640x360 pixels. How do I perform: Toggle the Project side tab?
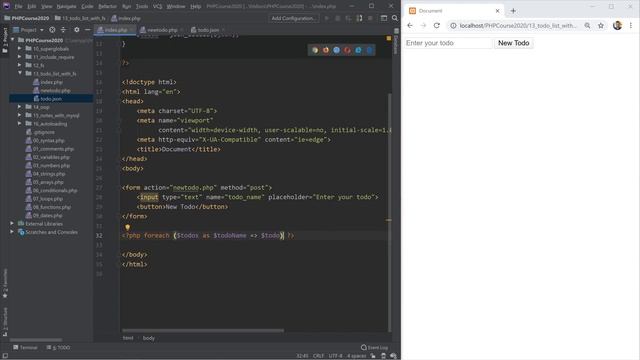[5, 40]
